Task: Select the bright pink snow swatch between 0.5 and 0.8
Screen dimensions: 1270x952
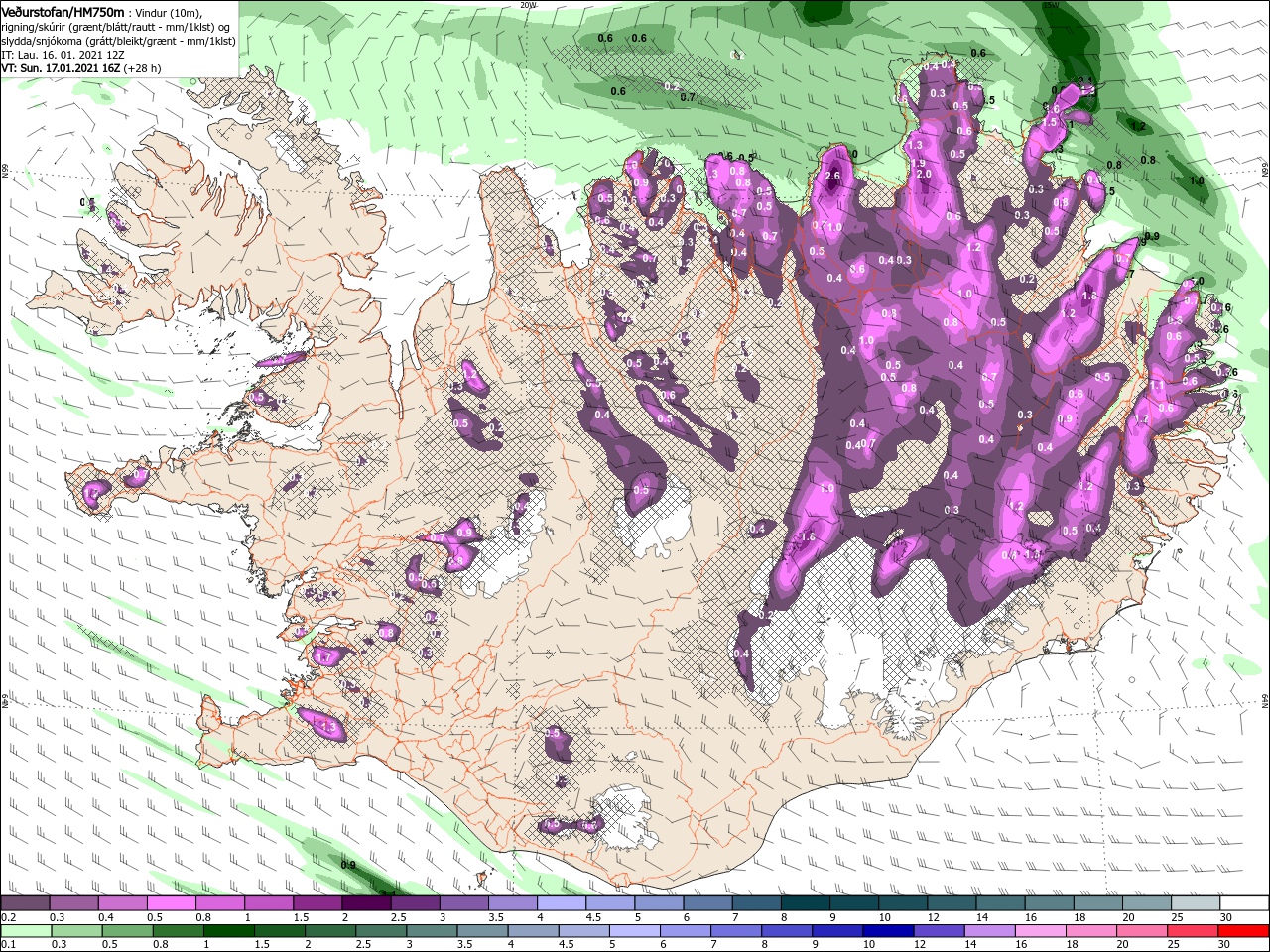Action: tap(171, 903)
